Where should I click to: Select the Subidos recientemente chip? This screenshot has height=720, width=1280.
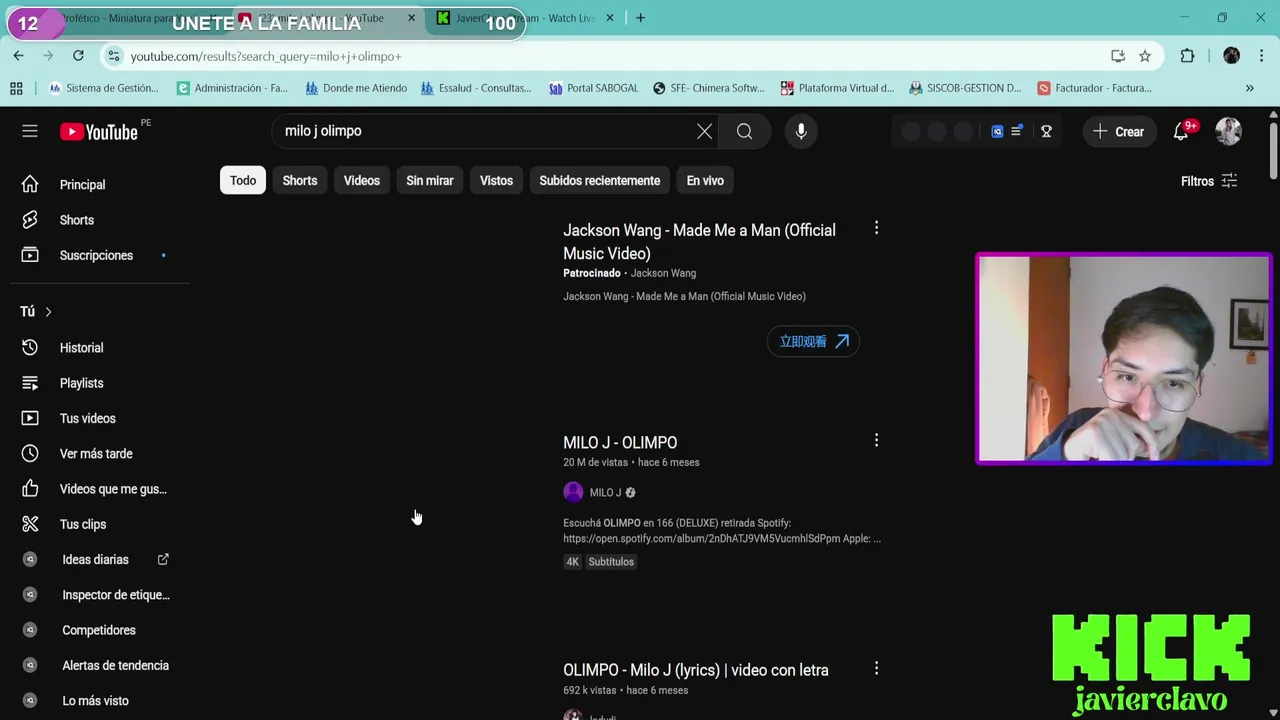coord(600,181)
